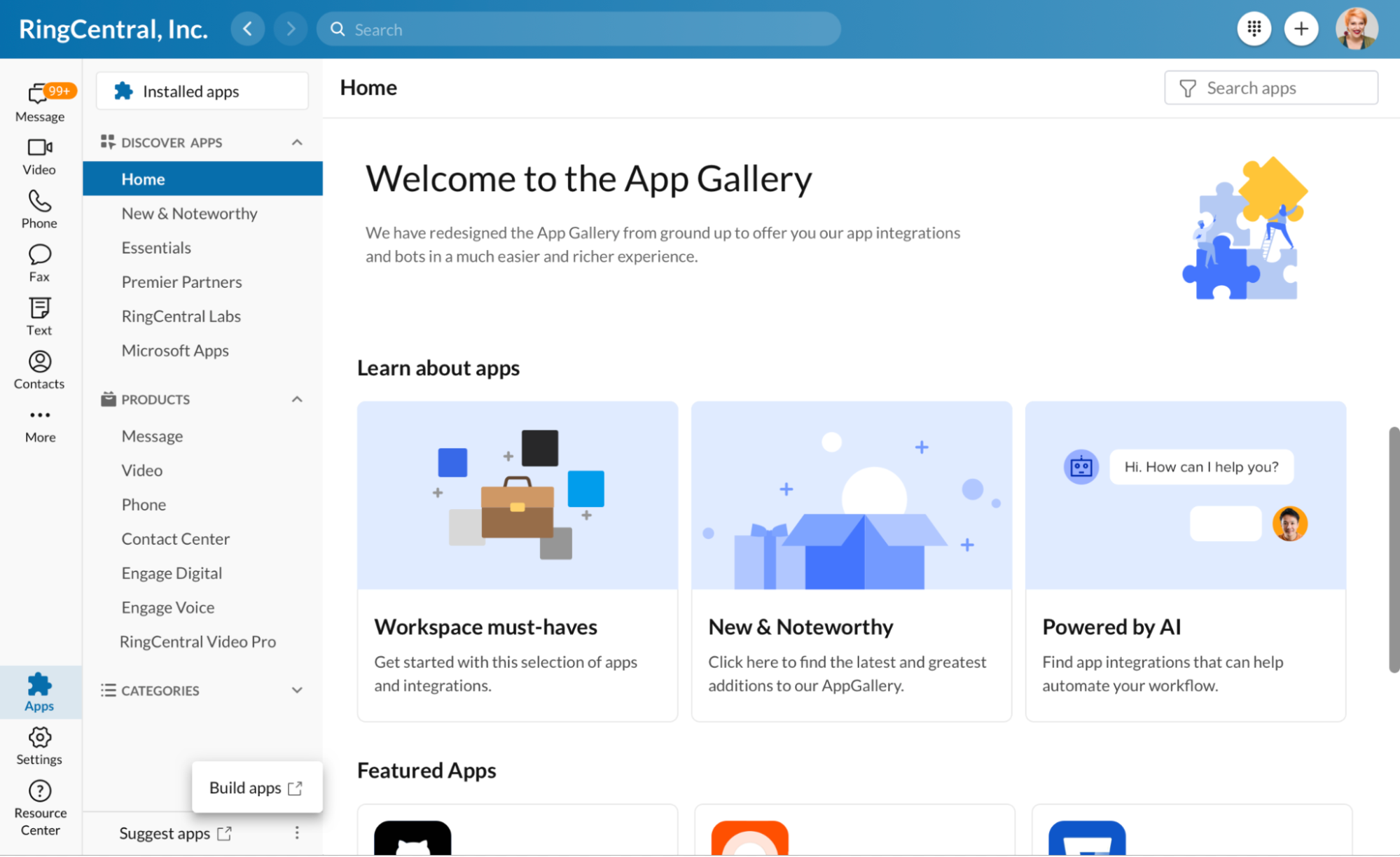Click the Suggest apps link
The height and width of the screenshot is (857, 1400).
point(175,832)
